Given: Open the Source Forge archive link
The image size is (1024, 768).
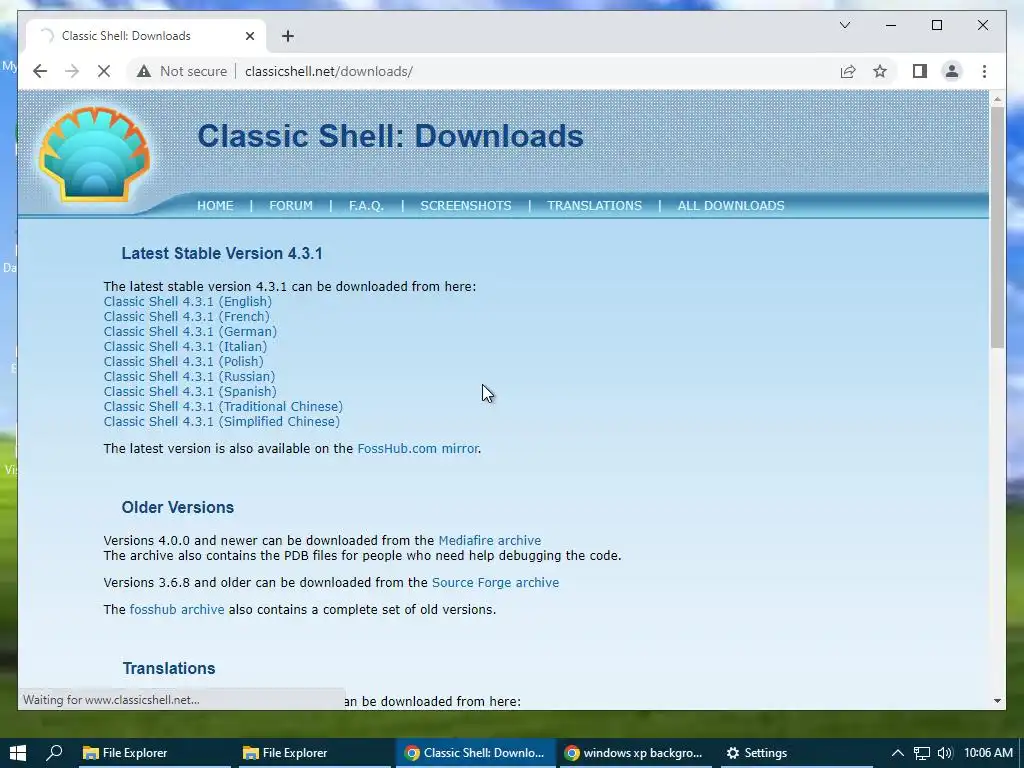Looking at the screenshot, I should click(496, 583).
